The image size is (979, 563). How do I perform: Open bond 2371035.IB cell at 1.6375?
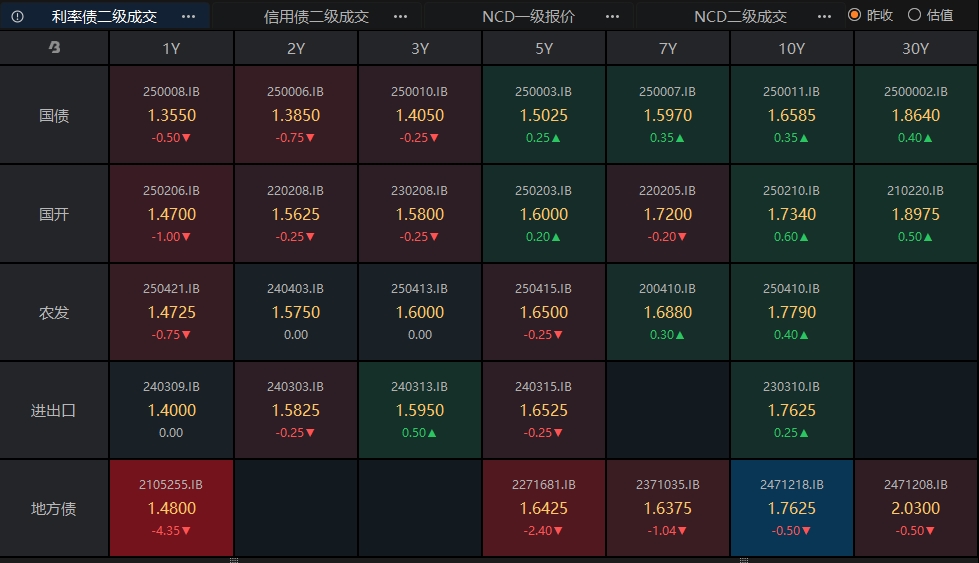point(667,508)
